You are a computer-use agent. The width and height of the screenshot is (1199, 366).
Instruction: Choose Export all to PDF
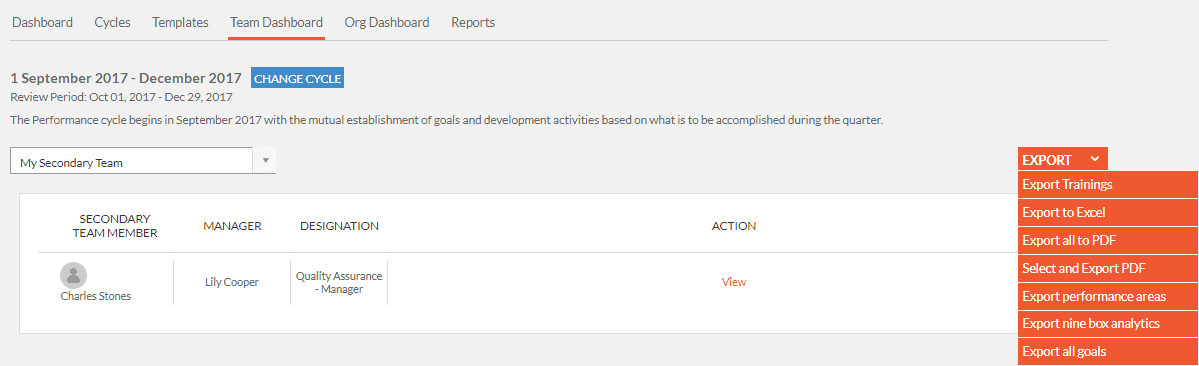pos(1108,240)
